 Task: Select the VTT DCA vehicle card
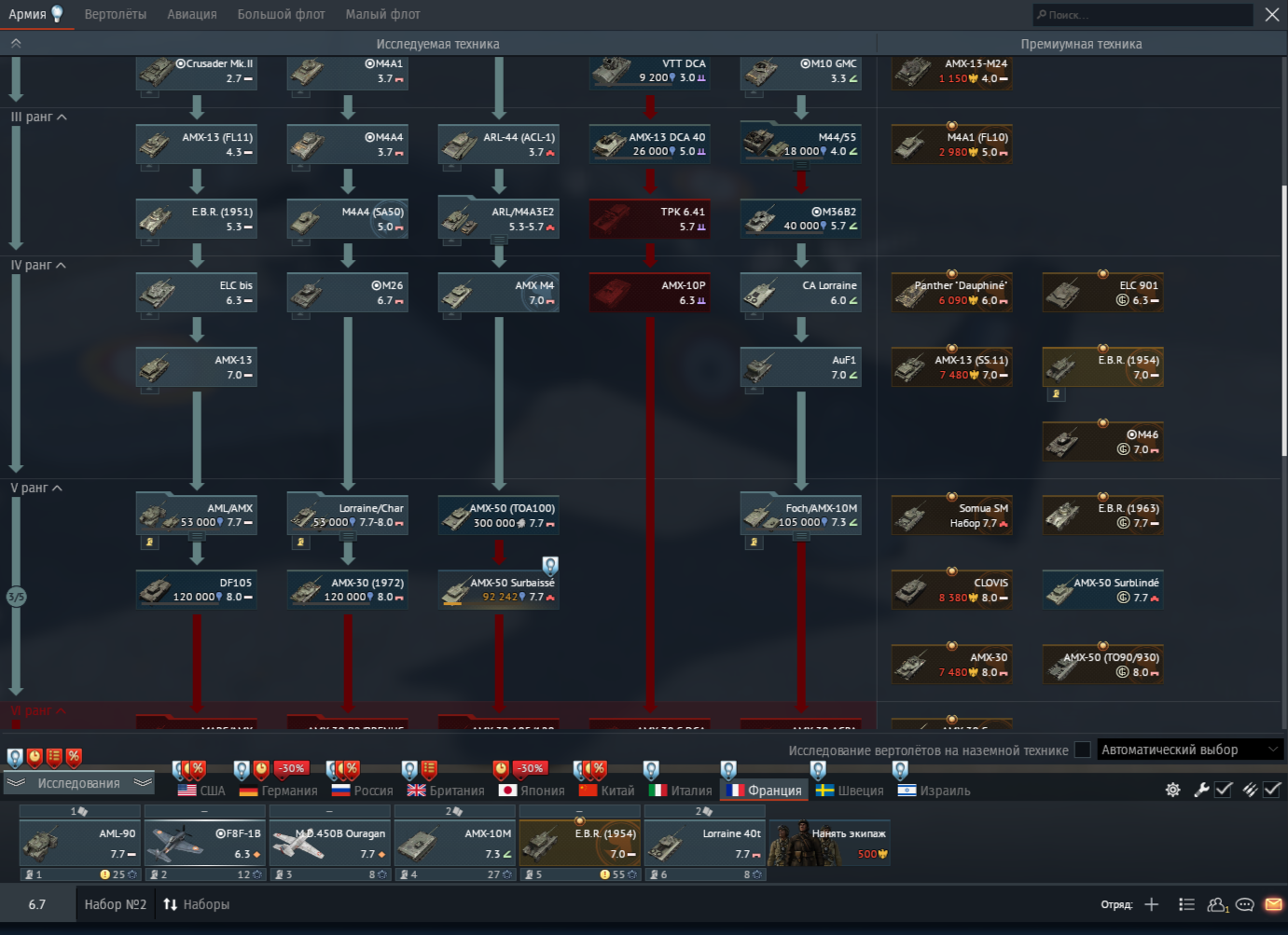click(x=650, y=72)
